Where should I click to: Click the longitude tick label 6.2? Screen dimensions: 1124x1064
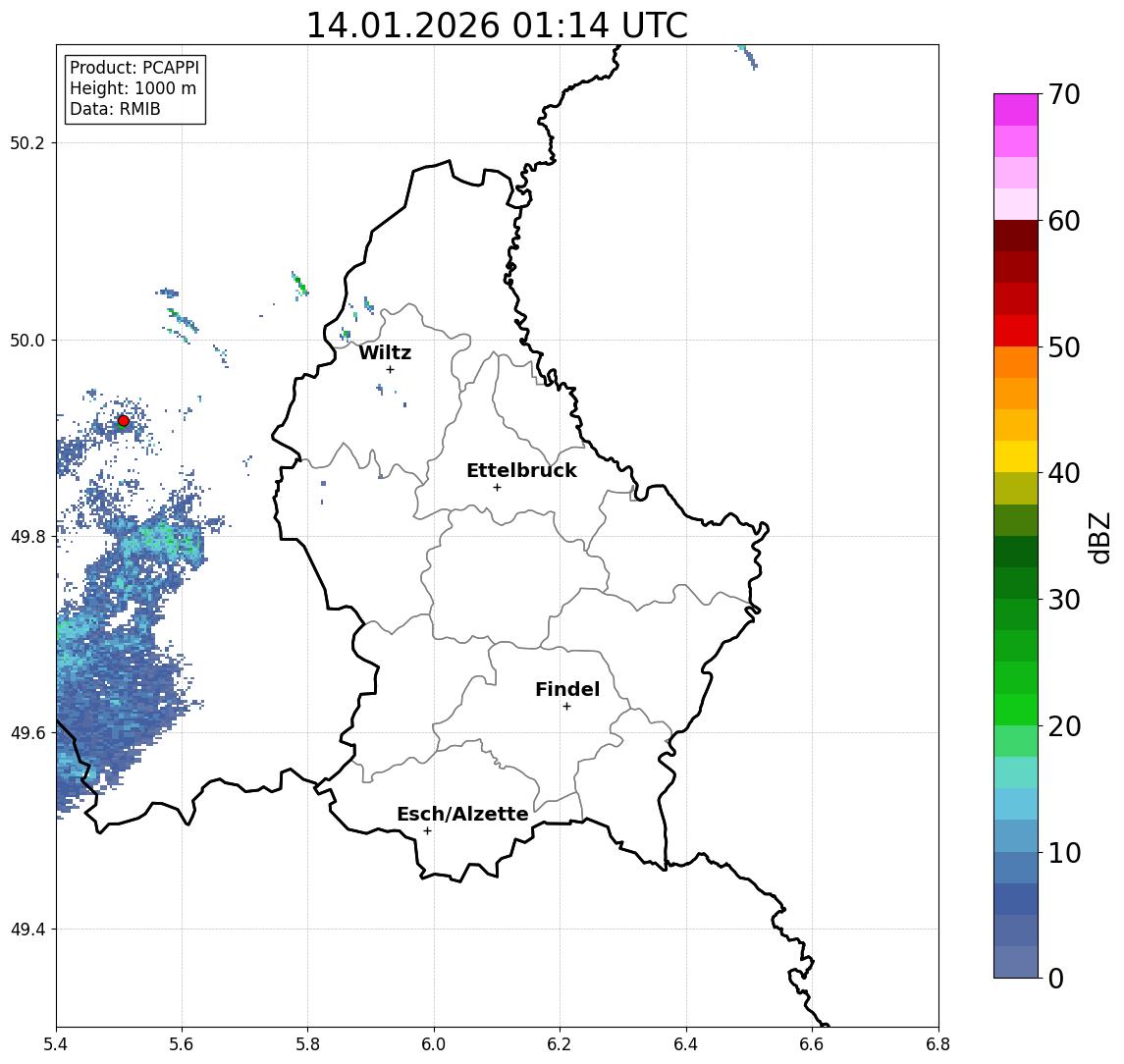point(560,1044)
